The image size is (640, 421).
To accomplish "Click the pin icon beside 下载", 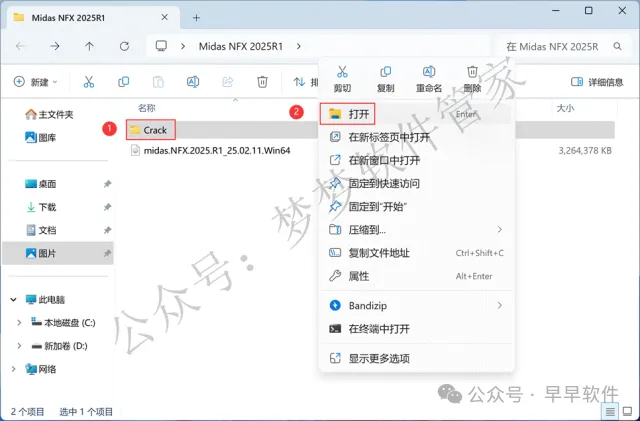I will click(107, 207).
